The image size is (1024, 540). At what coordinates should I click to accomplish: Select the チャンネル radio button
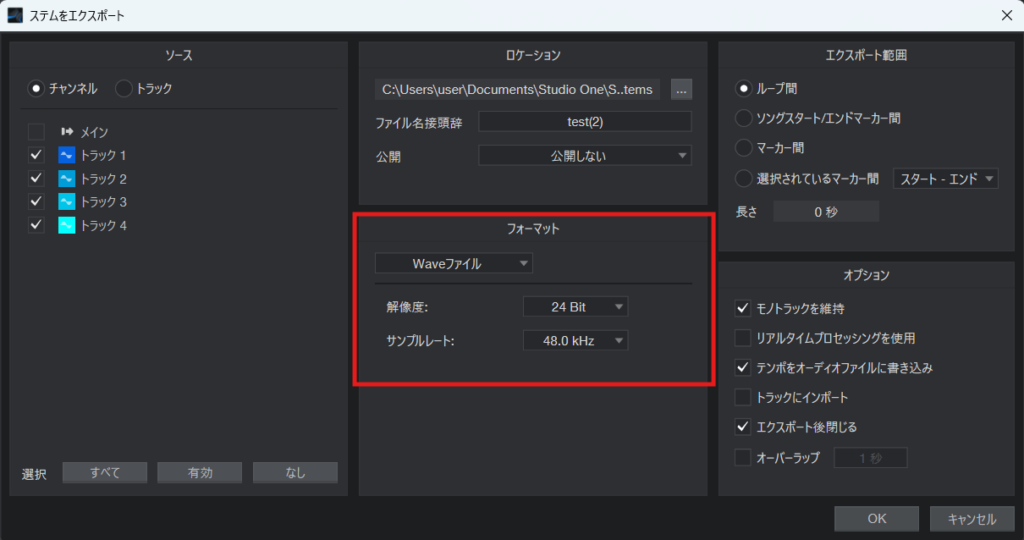coord(36,88)
